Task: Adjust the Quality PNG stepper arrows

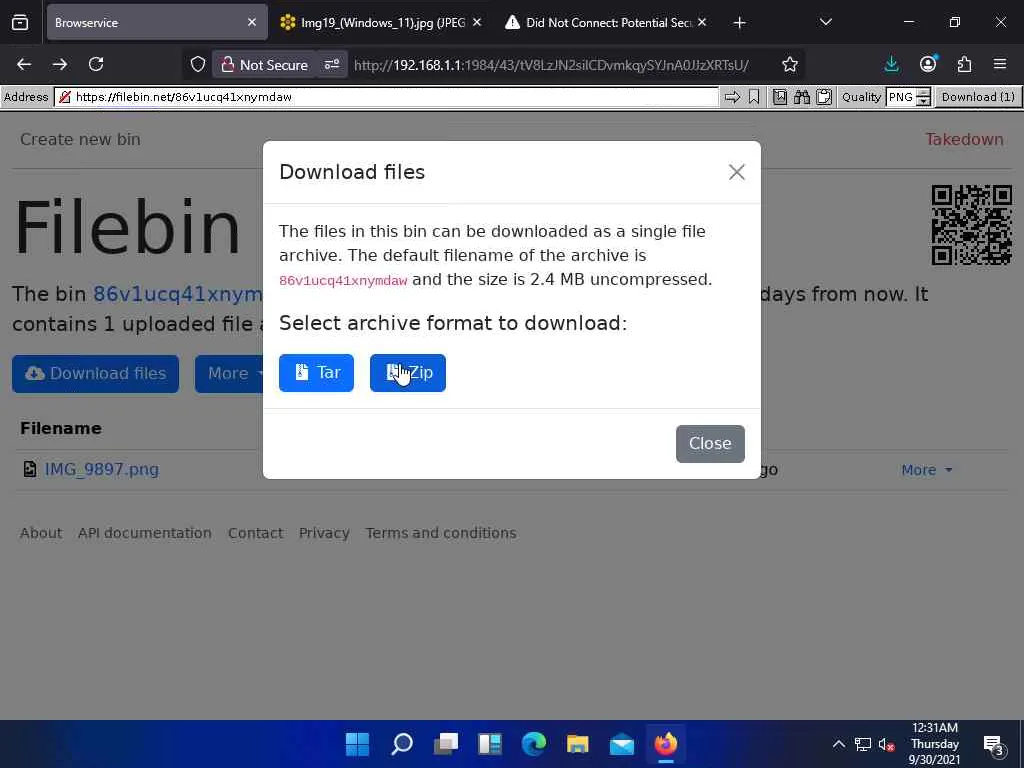Action: (923, 97)
